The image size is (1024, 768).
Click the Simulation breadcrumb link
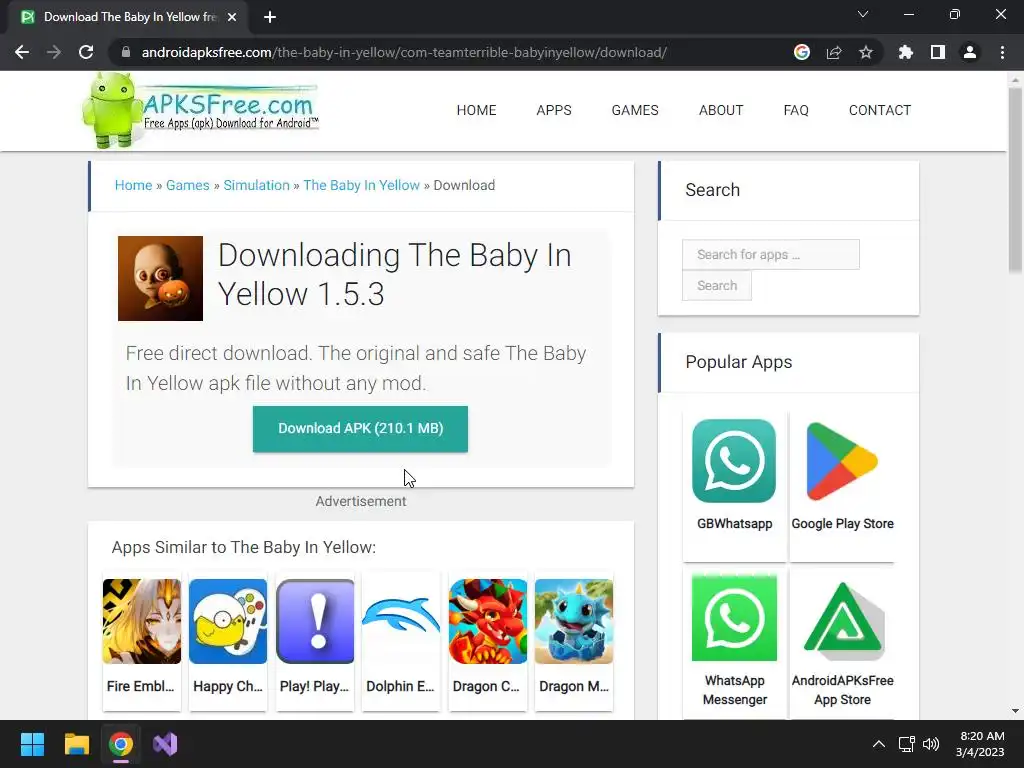click(x=256, y=185)
